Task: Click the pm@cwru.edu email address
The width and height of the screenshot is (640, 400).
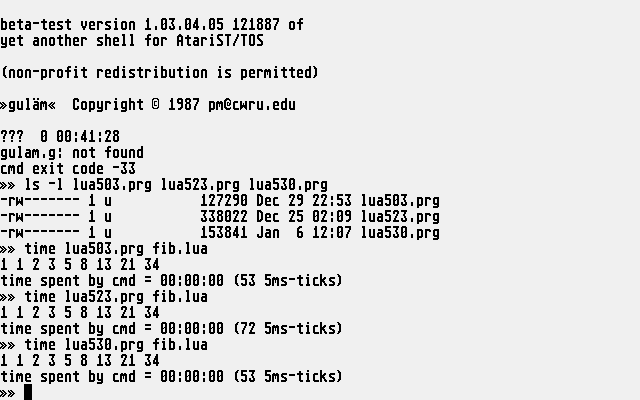Action: point(252,105)
